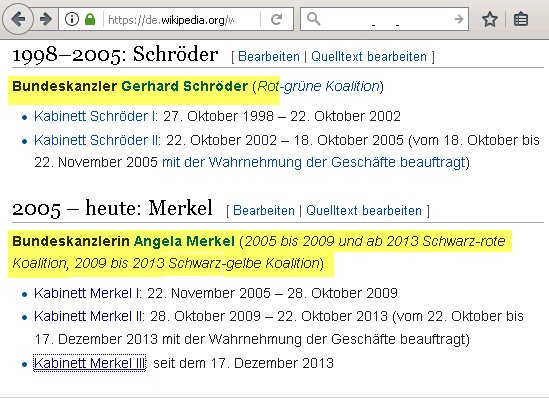Follow the Kabinett Schröder II link

pos(97,140)
